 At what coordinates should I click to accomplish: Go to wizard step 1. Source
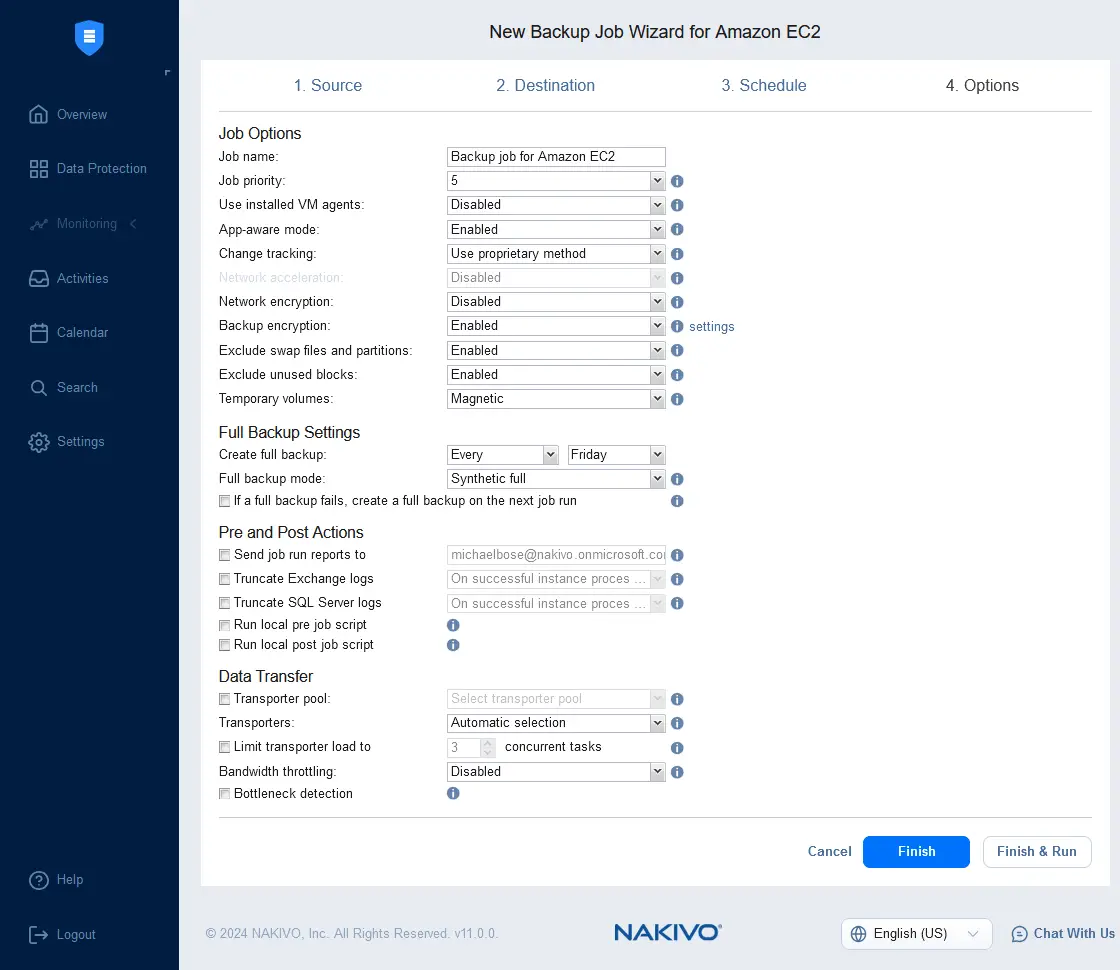pos(328,86)
